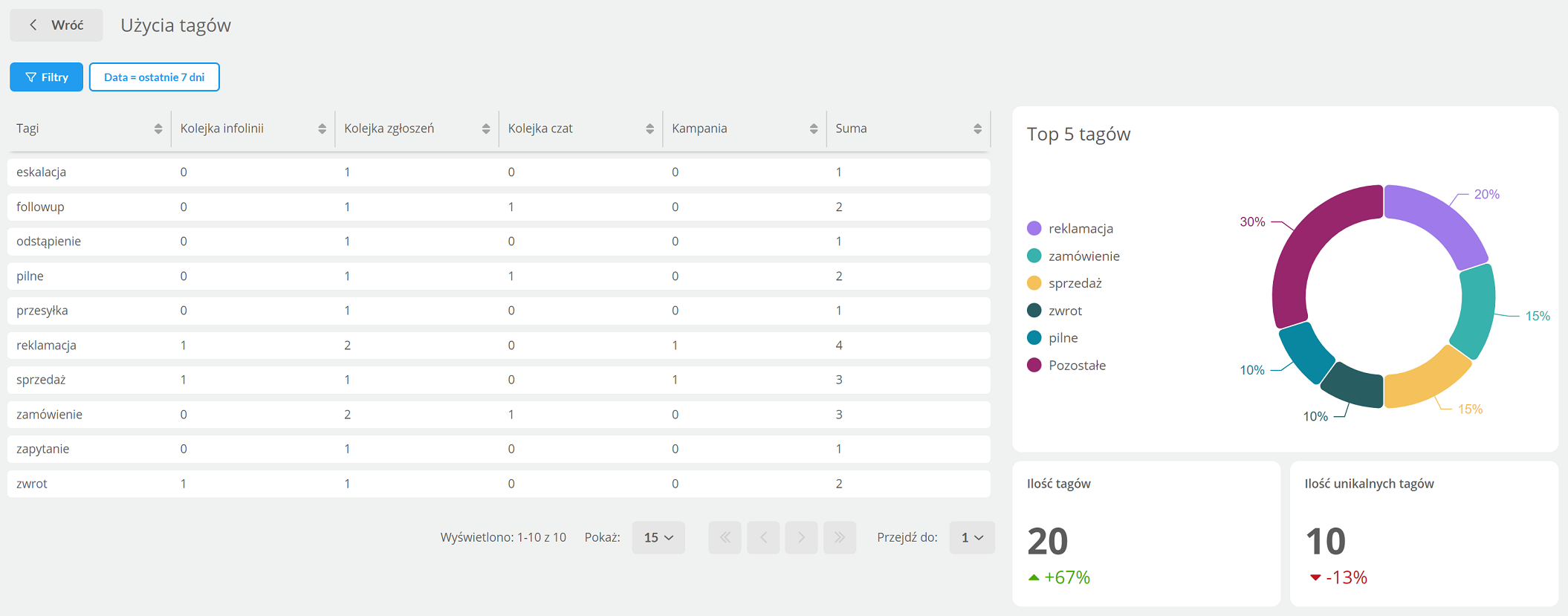Viewport: 1568px width, 616px height.
Task: Click pilne legend label in chart
Action: tap(1063, 338)
